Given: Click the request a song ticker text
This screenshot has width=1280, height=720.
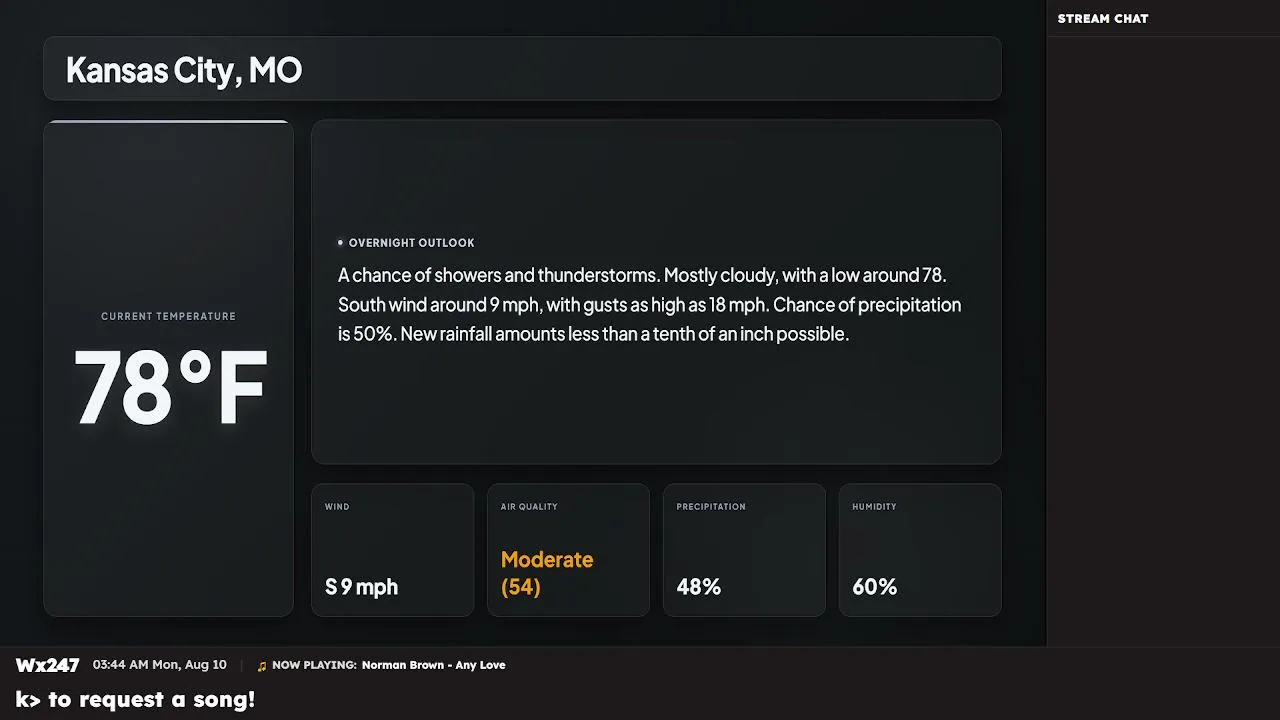Looking at the screenshot, I should [136, 700].
